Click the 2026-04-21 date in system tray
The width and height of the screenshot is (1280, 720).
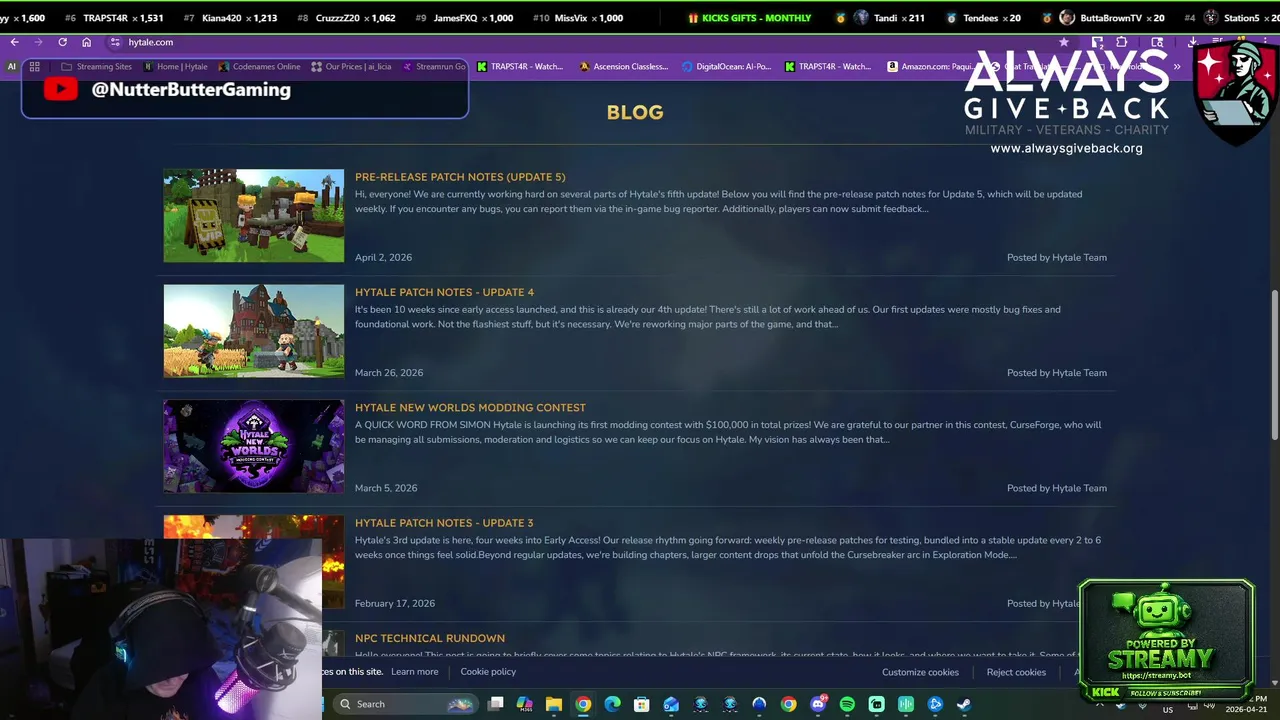tap(1247, 710)
